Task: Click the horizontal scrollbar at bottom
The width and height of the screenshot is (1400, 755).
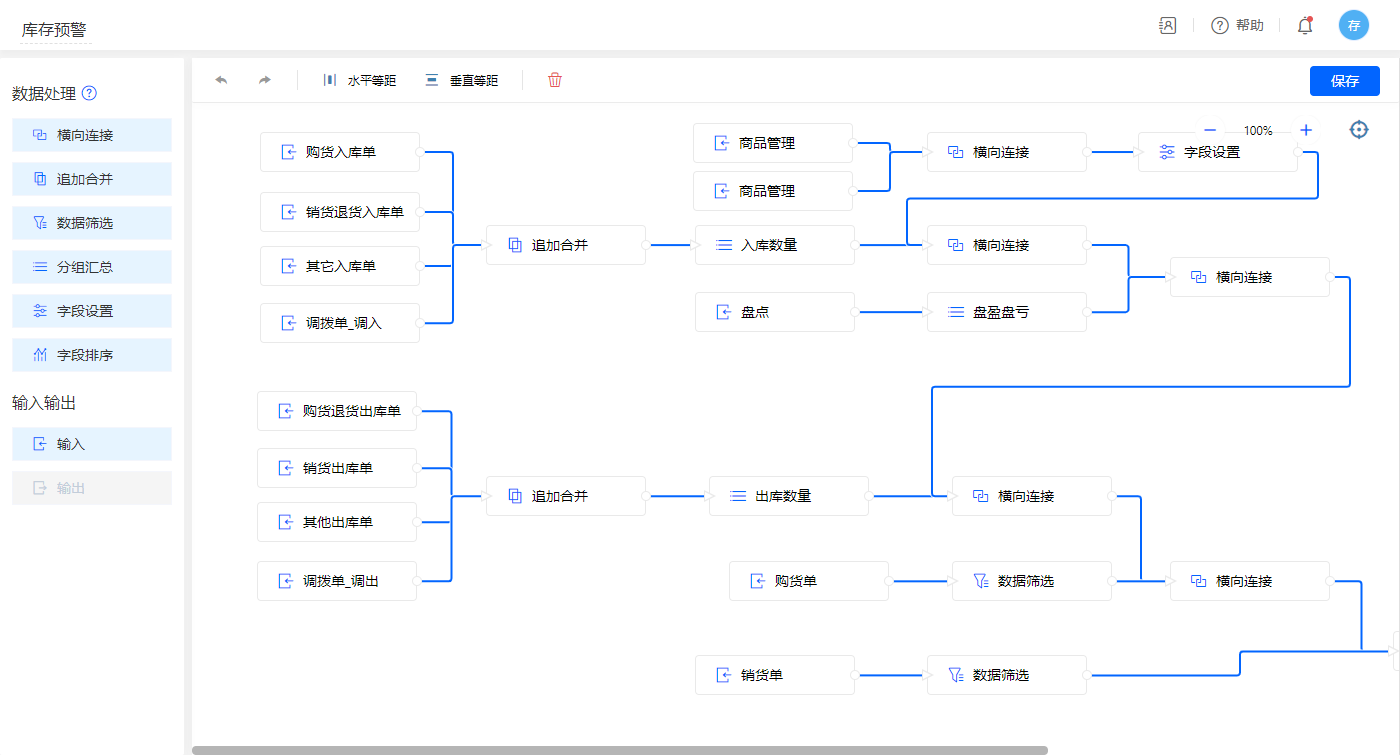Action: click(x=619, y=749)
